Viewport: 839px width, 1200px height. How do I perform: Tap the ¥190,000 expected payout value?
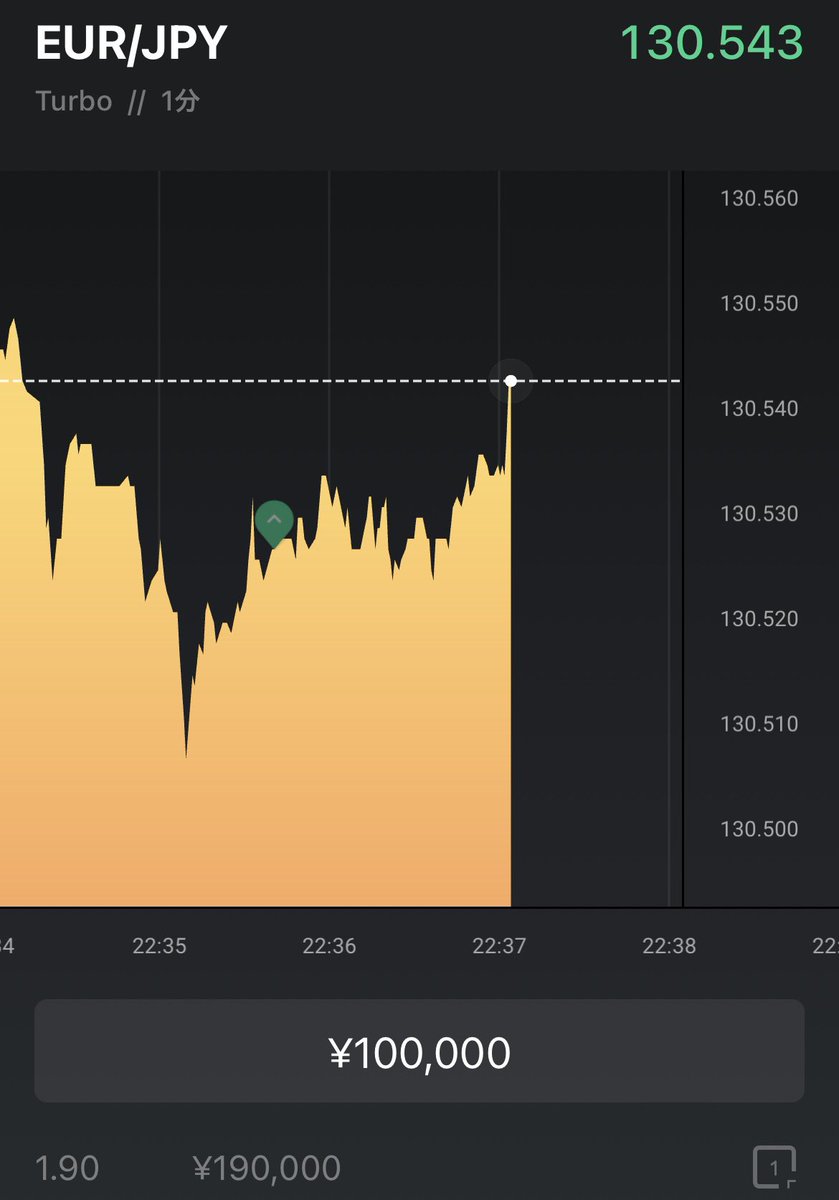pyautogui.click(x=266, y=1168)
